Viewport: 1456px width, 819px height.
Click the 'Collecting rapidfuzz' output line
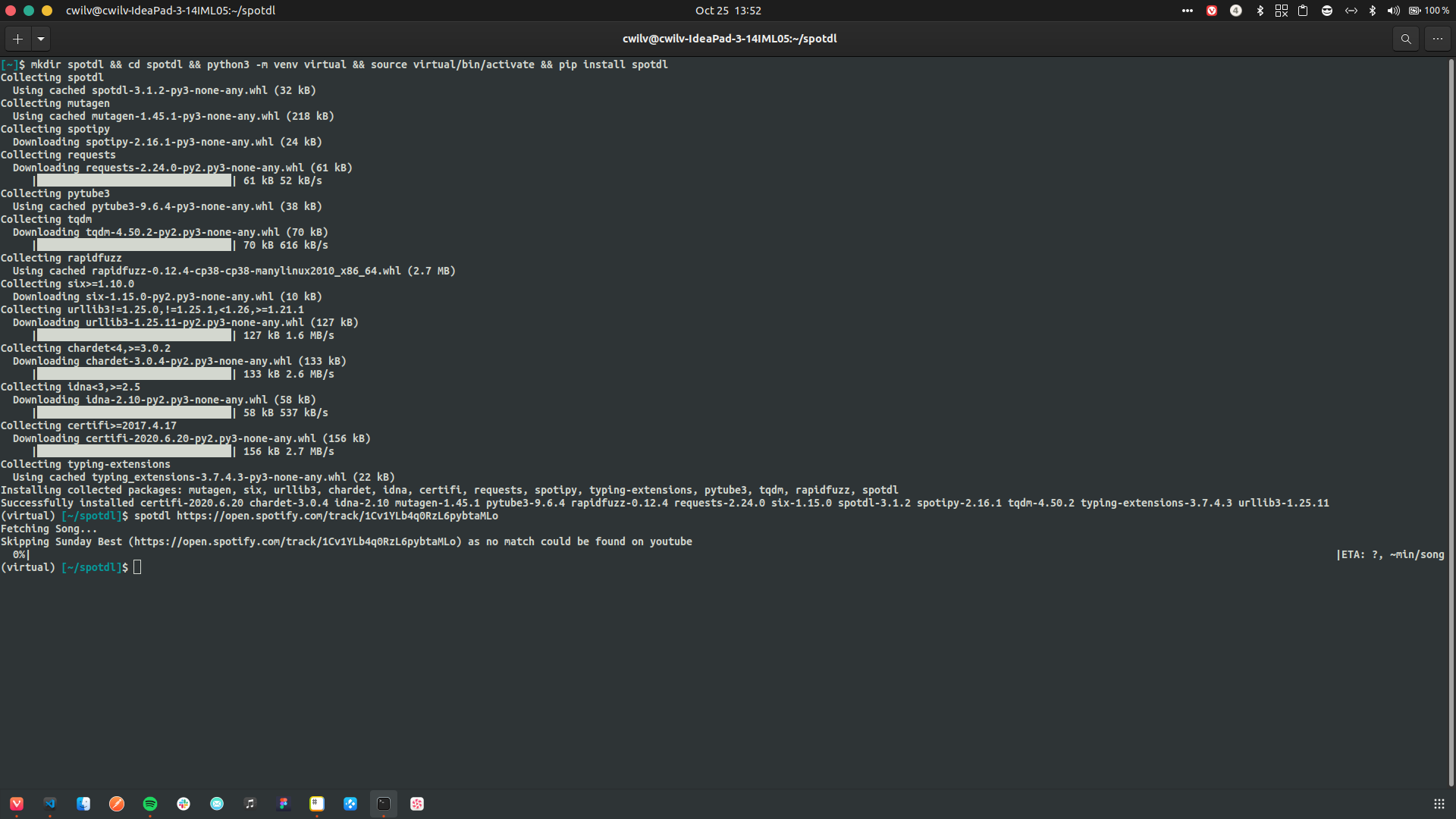click(x=61, y=258)
